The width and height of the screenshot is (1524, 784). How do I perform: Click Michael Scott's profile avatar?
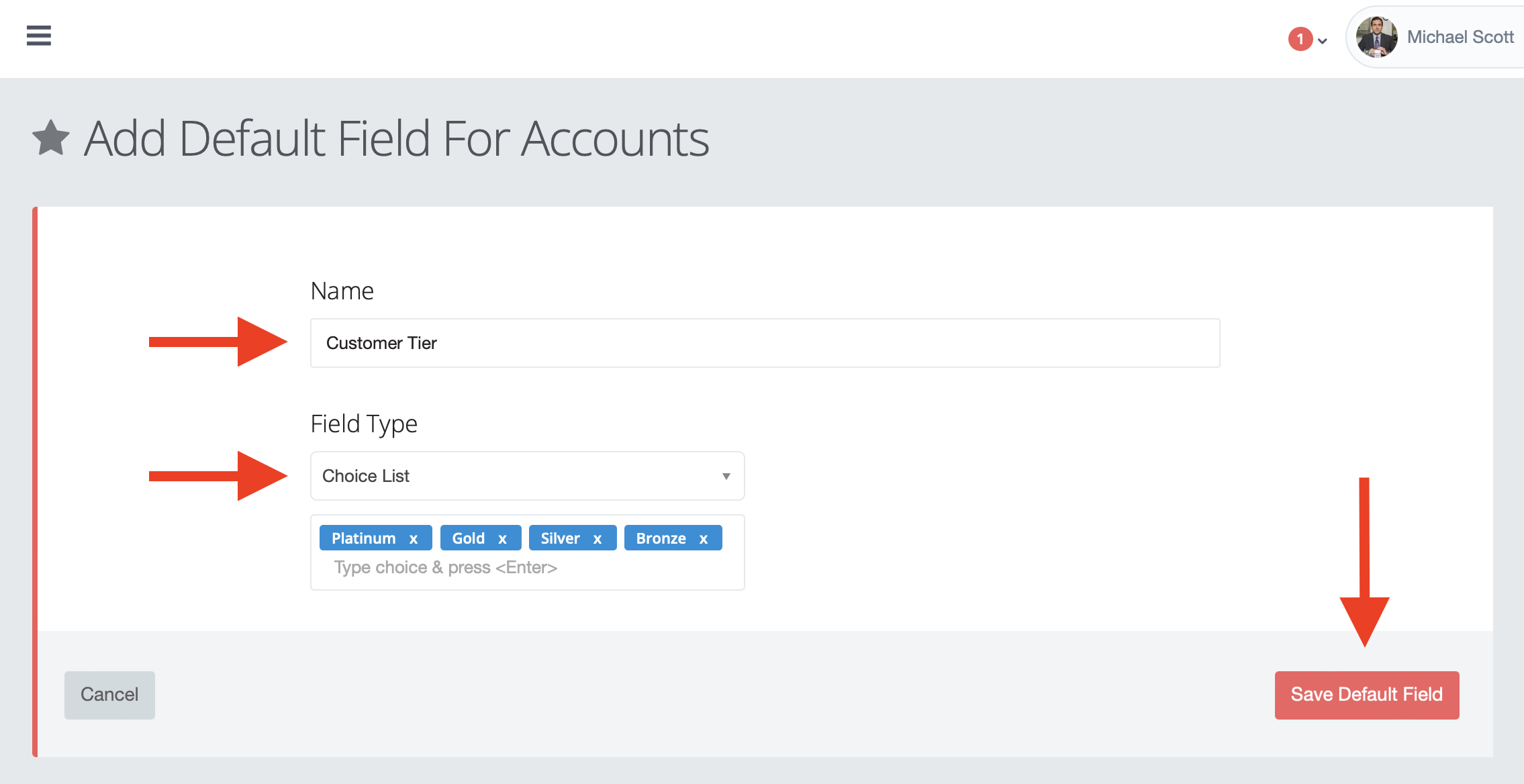click(x=1377, y=37)
